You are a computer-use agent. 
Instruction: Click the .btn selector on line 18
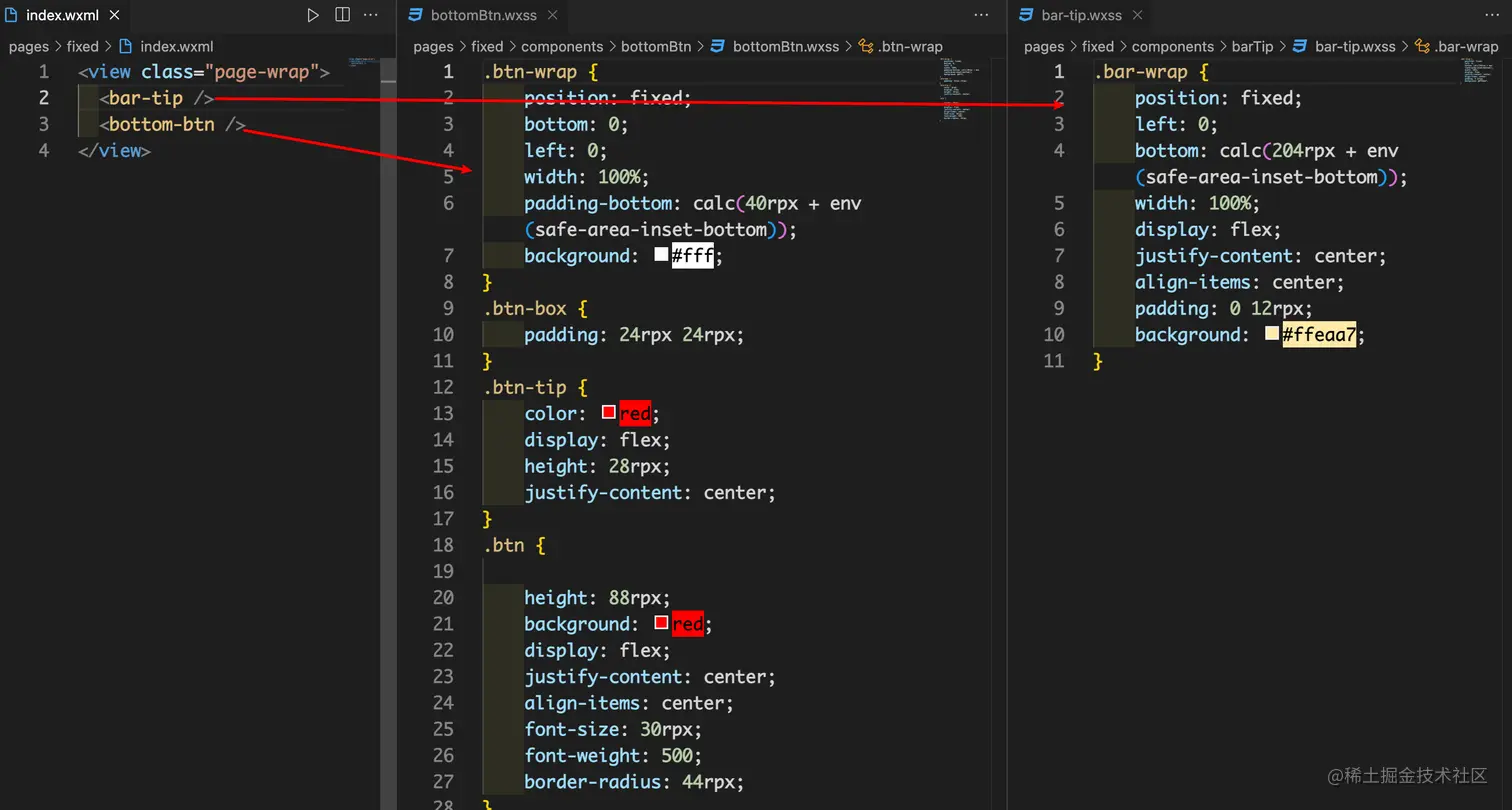[503, 545]
